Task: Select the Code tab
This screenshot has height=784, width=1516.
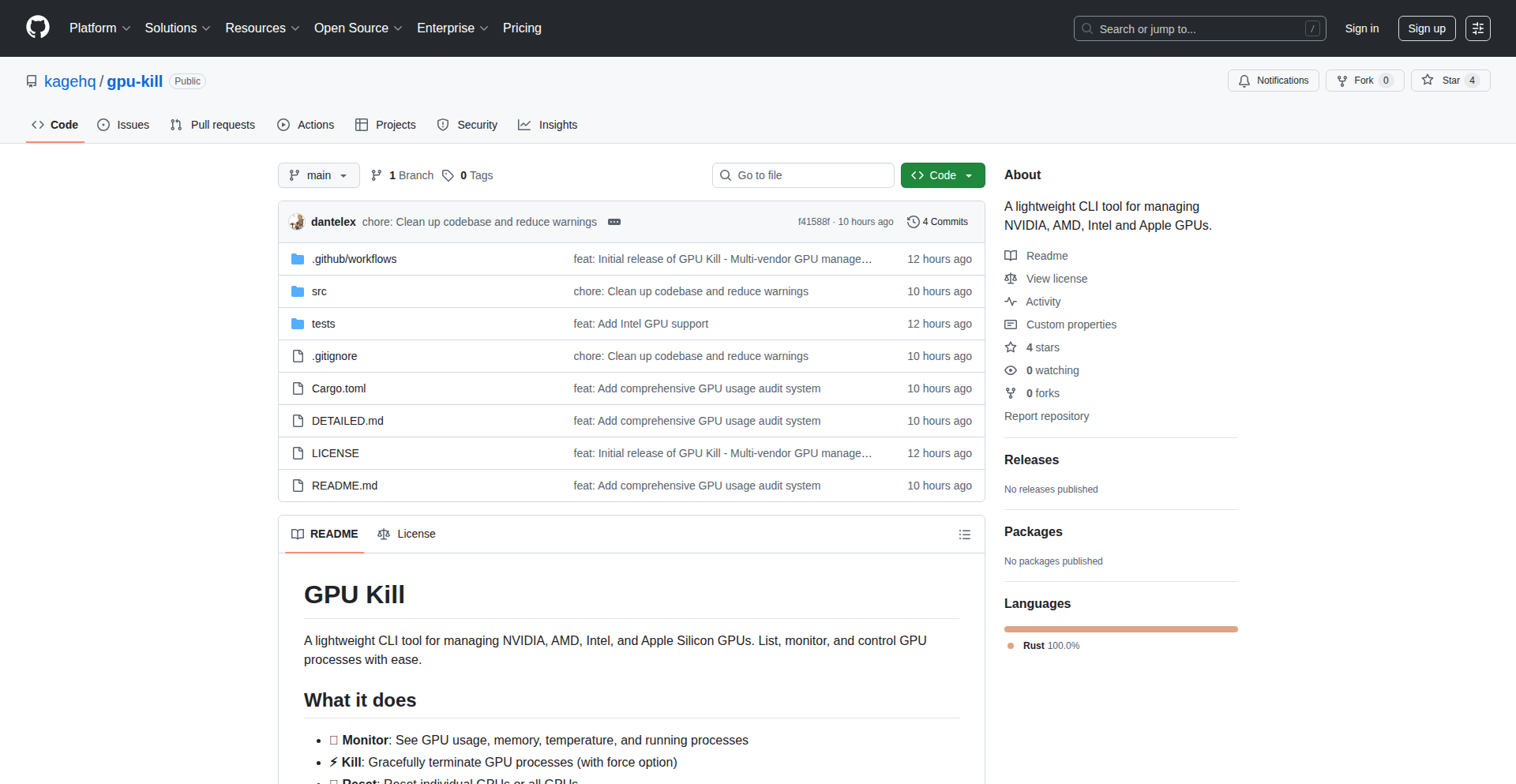Action: tap(55, 125)
